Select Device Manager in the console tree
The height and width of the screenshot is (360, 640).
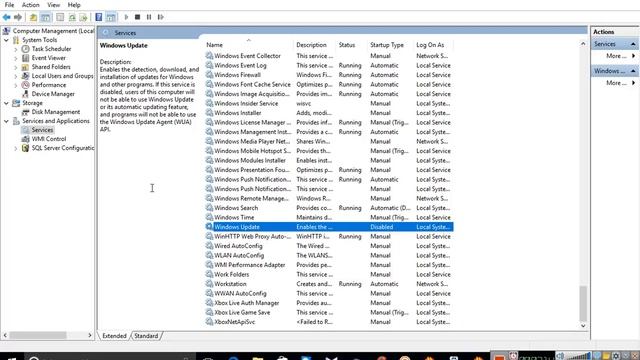click(x=53, y=93)
